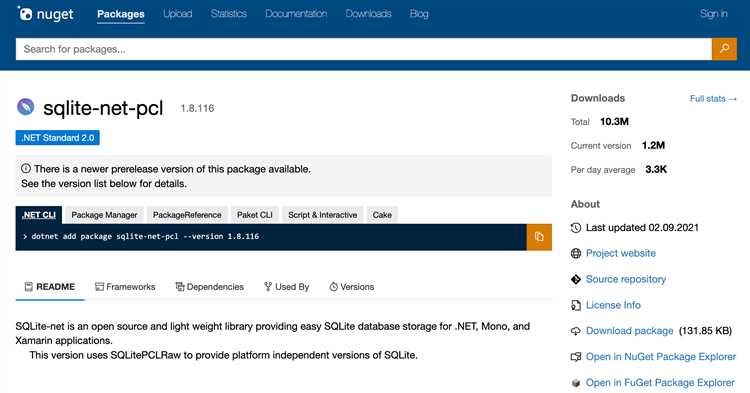Click the clock icon beside Last updated
This screenshot has width=750, height=393.
coord(576,228)
